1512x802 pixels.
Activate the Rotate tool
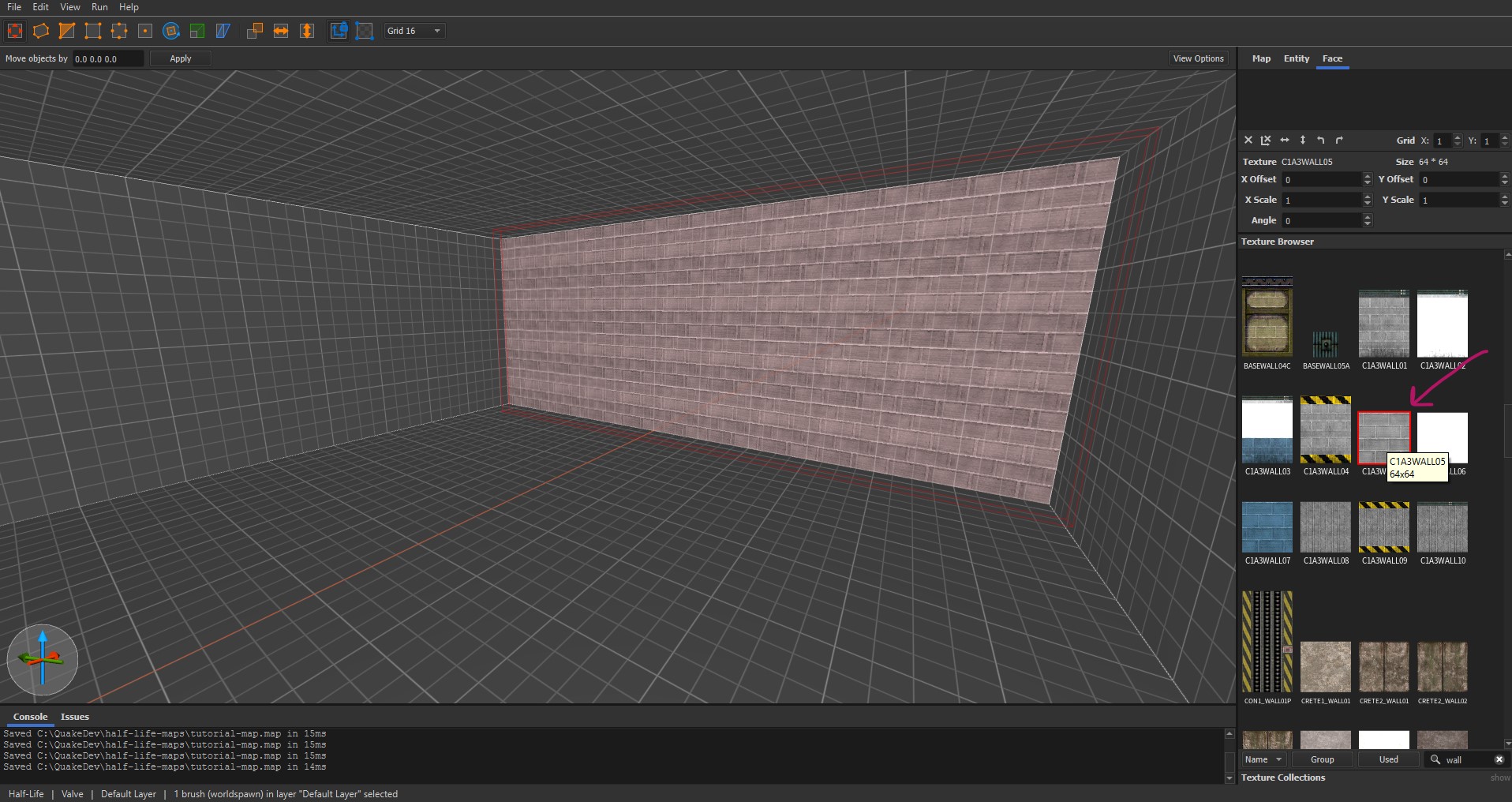171,31
